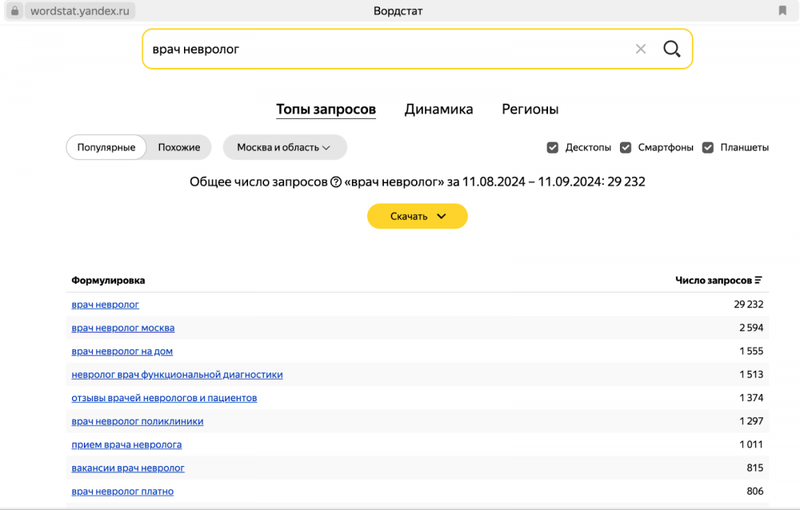Open the Москва и область region dropdown

click(285, 147)
